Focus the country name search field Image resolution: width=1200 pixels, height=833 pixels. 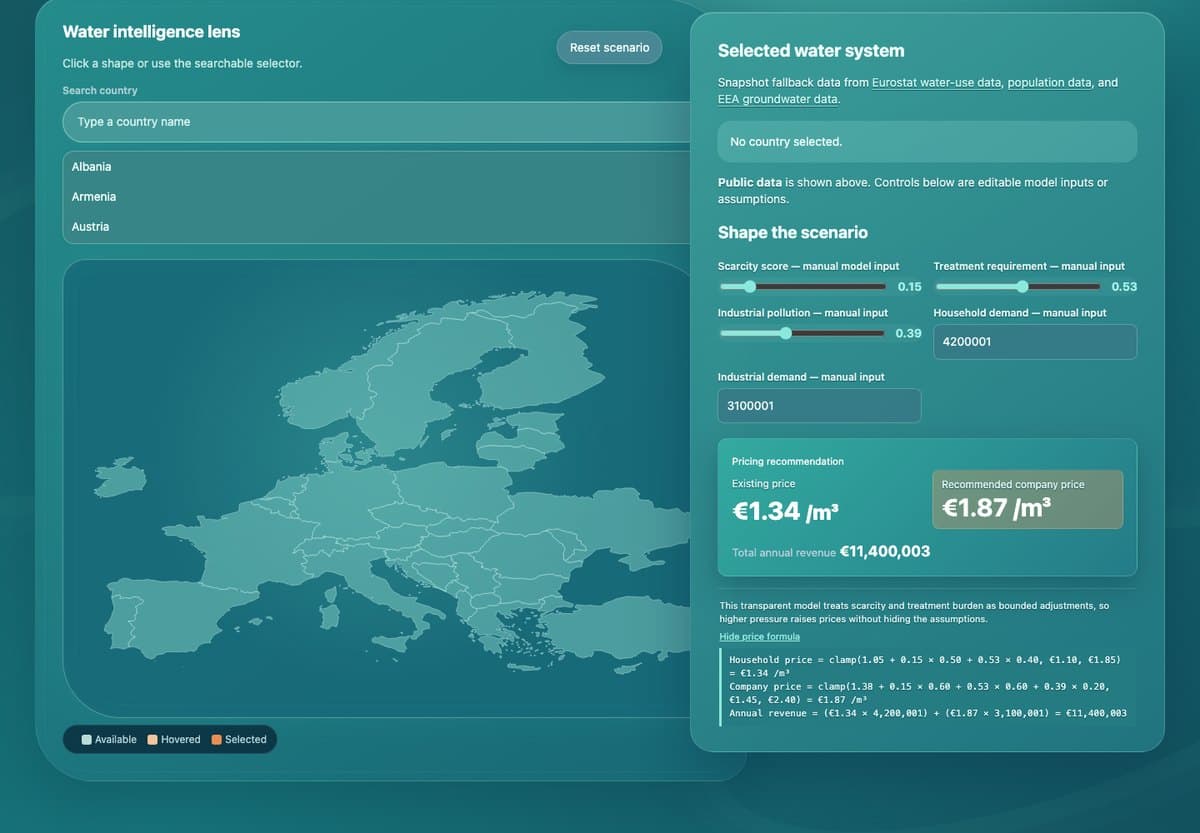(376, 122)
